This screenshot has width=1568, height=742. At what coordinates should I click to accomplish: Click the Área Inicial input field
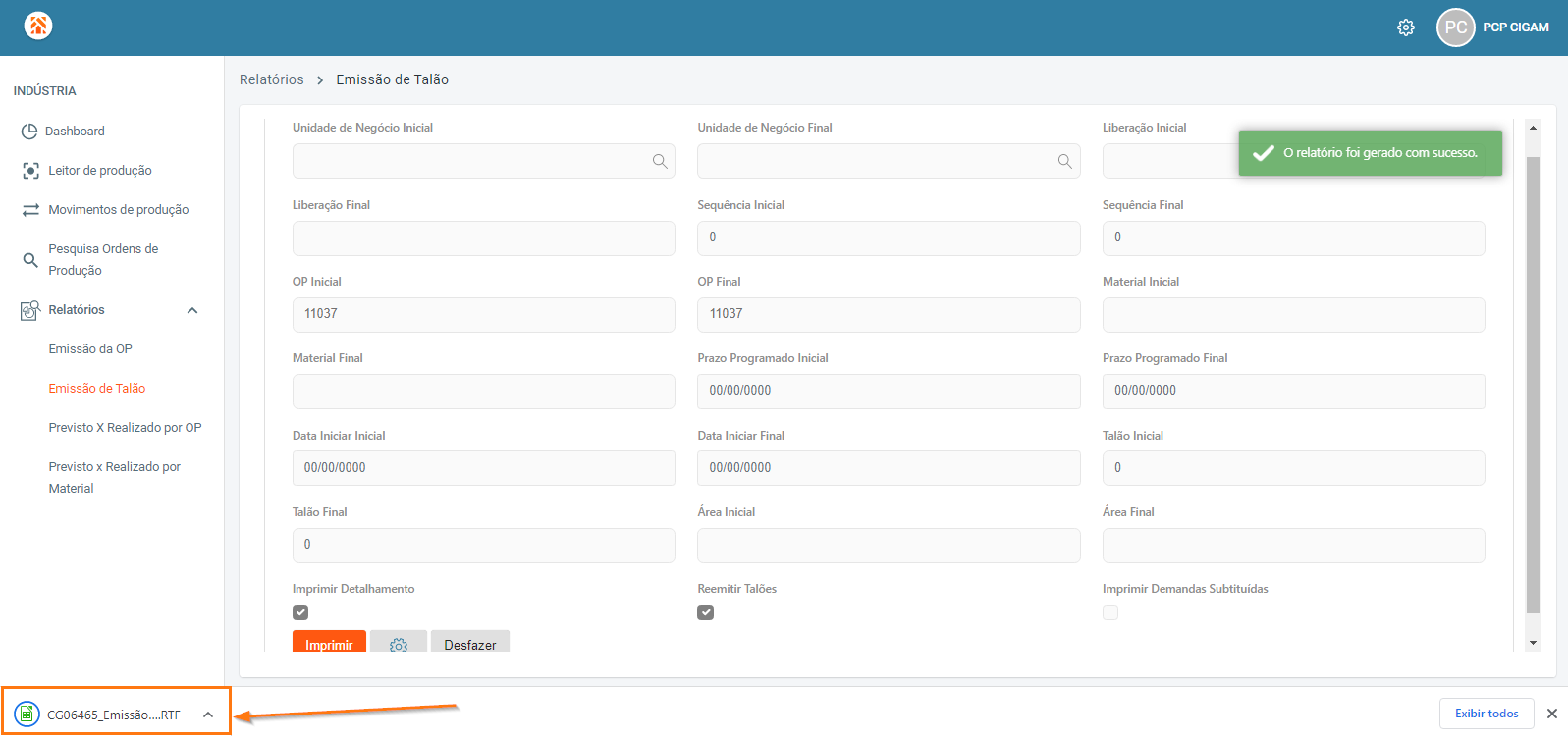889,546
